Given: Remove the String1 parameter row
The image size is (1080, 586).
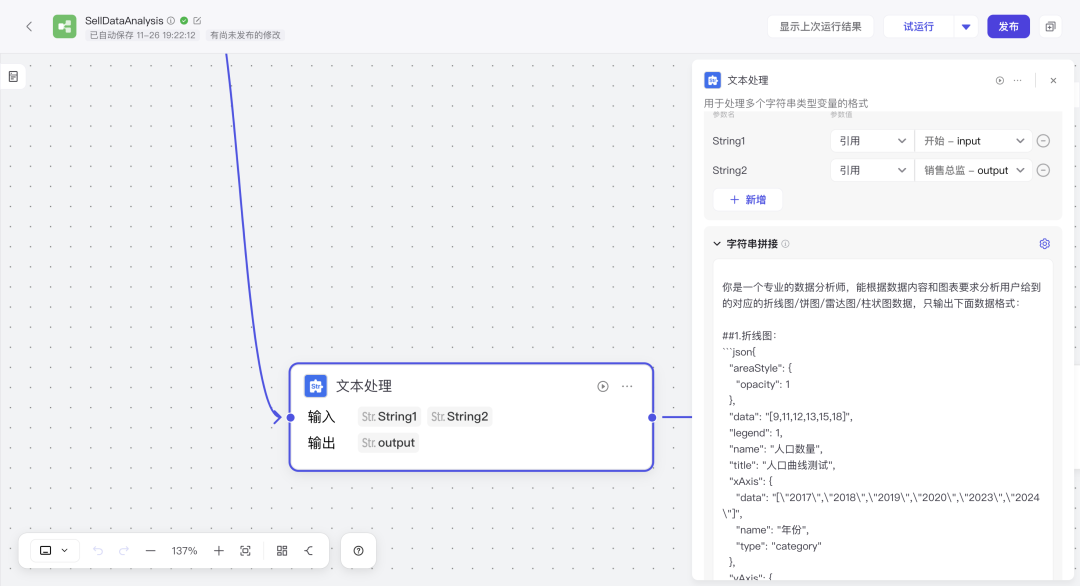Looking at the screenshot, I should point(1043,141).
